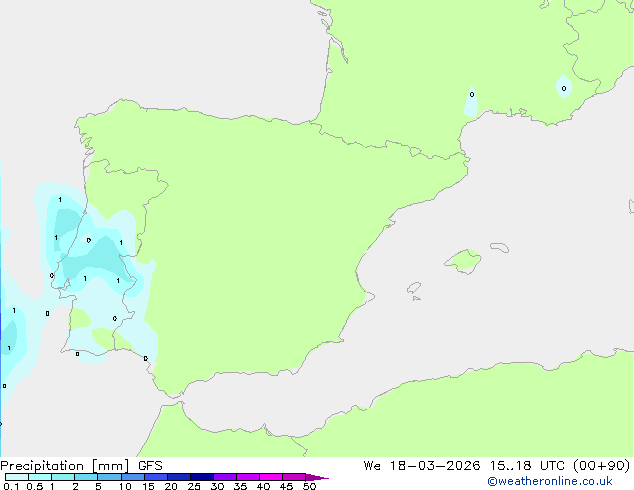Screen dimensions: 634x490
Task: Click Mallorca island on the map
Action: point(464,261)
